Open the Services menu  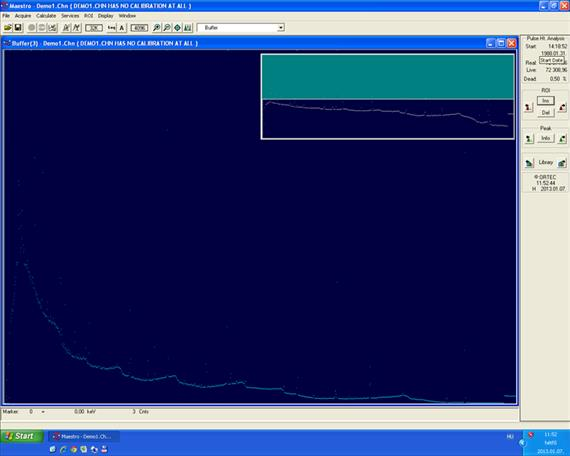(70, 16)
